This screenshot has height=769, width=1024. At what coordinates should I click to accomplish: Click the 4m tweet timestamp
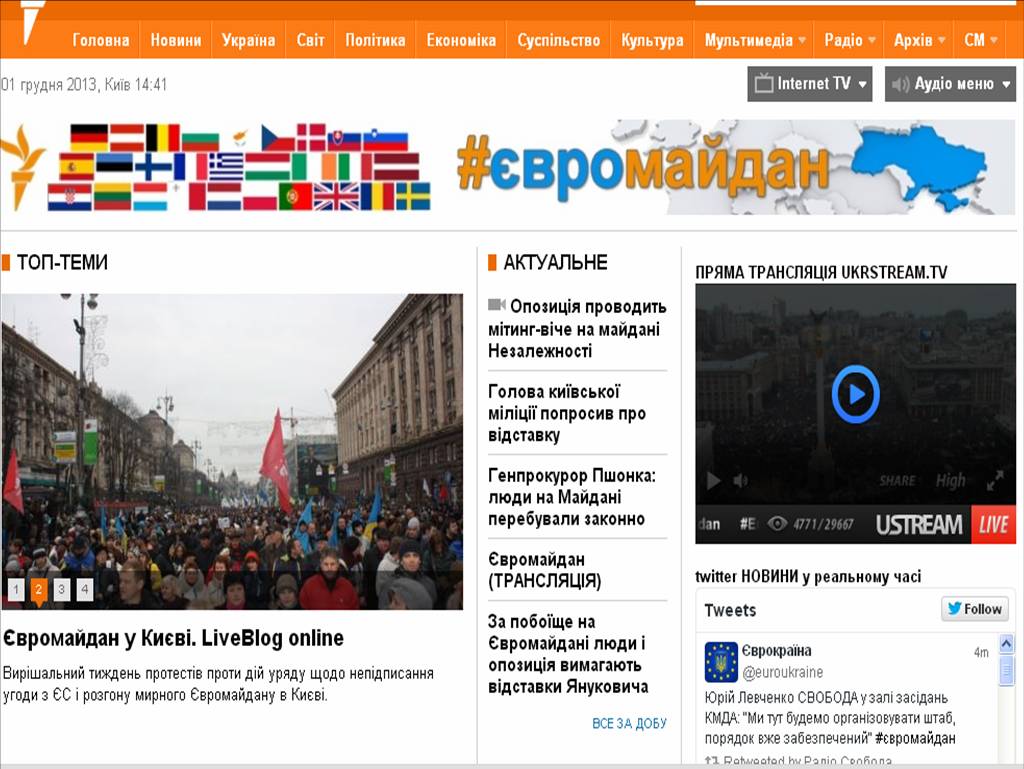[981, 652]
